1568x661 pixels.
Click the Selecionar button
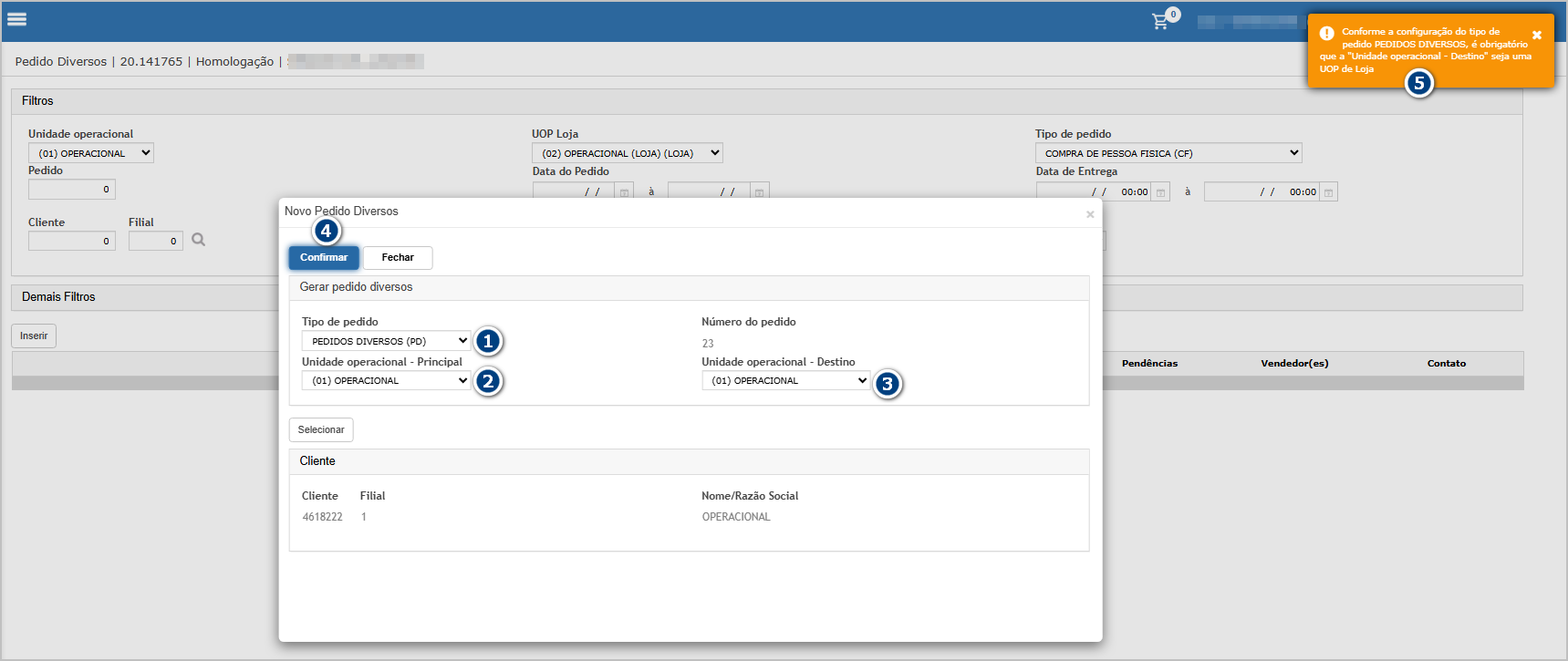(321, 429)
